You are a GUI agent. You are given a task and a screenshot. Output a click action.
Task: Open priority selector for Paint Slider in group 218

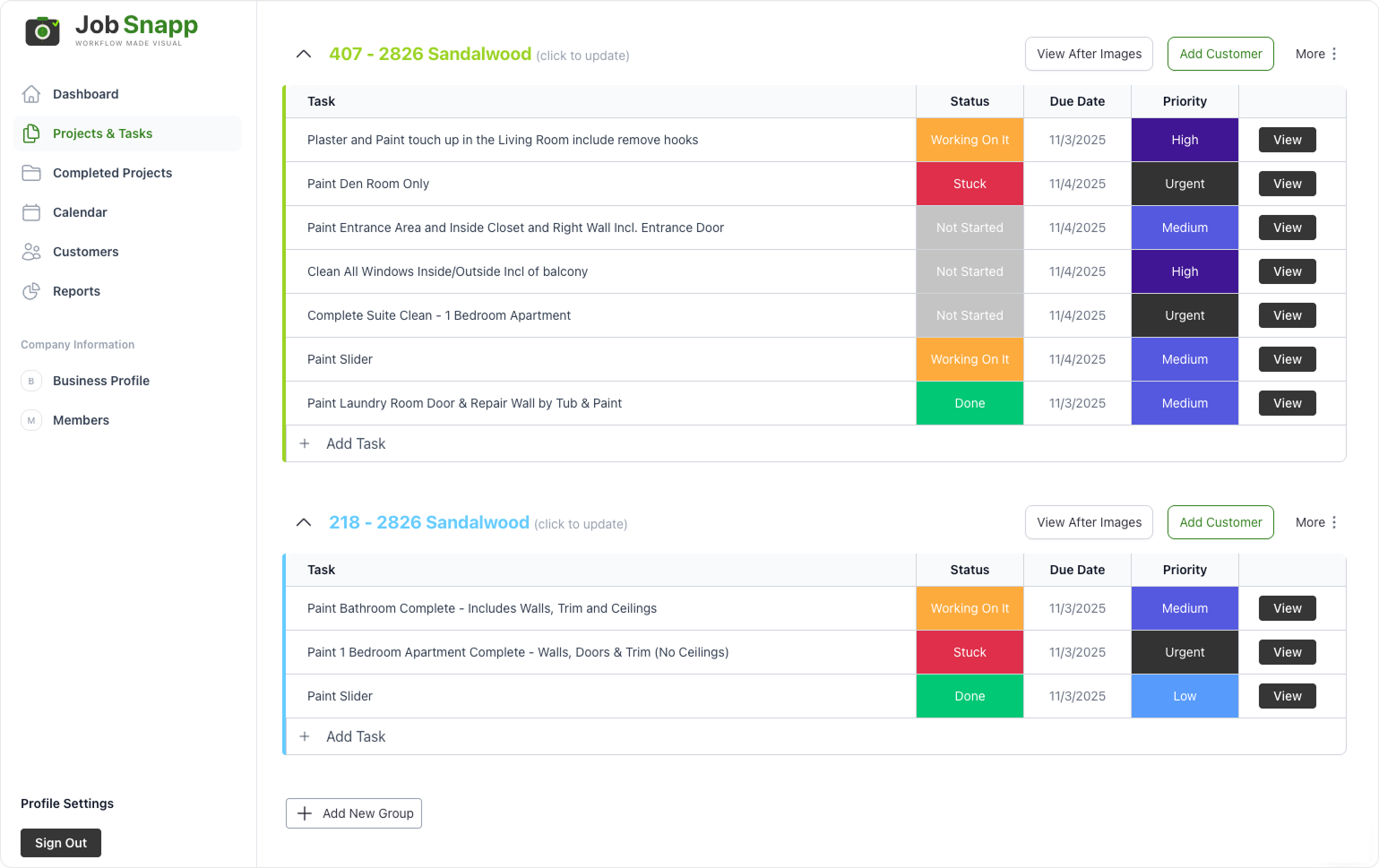click(x=1185, y=696)
